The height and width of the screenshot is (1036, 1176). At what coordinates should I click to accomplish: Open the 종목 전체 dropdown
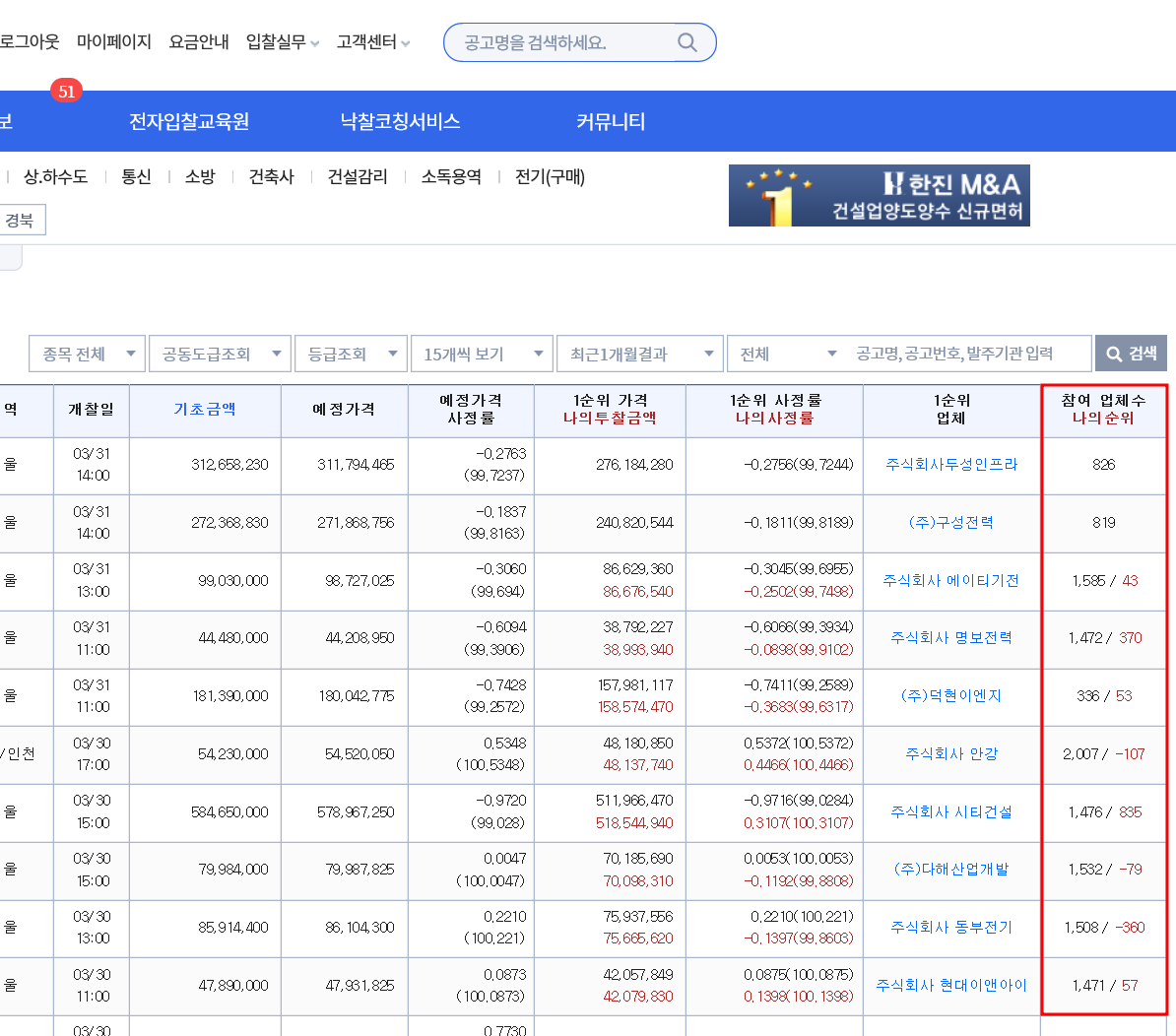pyautogui.click(x=87, y=354)
